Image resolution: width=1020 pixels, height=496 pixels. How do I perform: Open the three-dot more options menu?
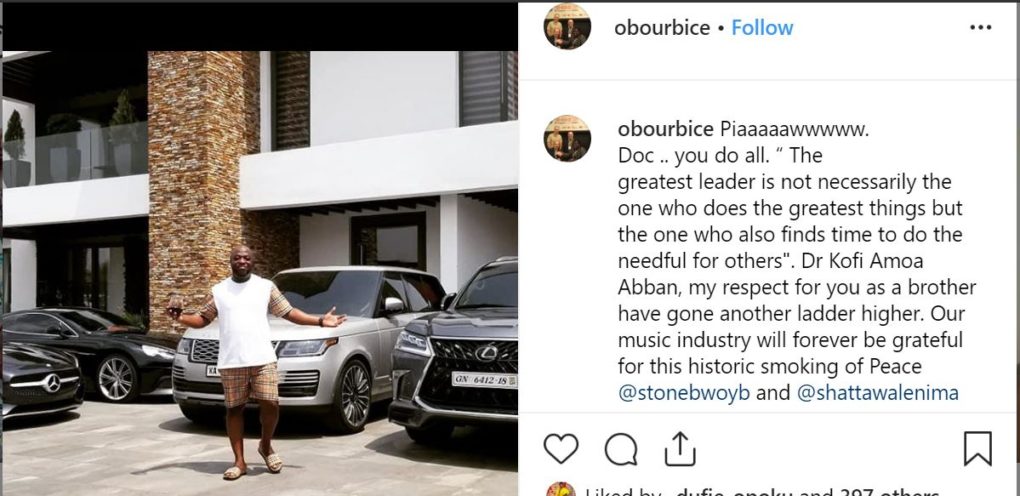click(980, 28)
